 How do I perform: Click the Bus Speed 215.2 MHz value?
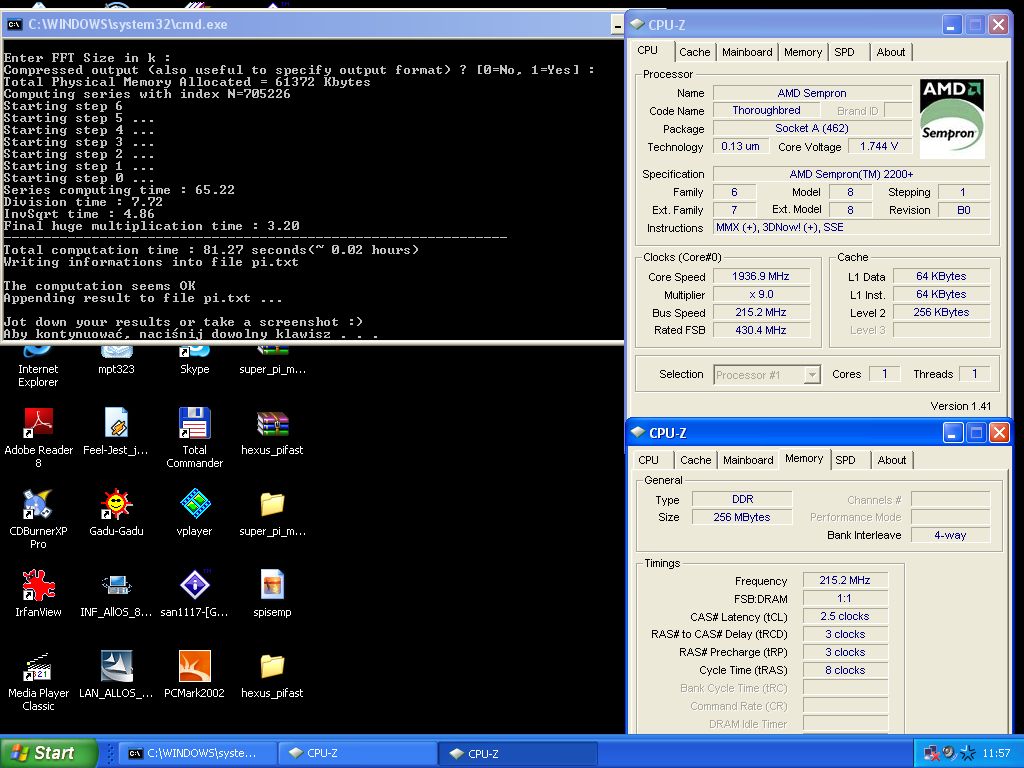tap(761, 312)
